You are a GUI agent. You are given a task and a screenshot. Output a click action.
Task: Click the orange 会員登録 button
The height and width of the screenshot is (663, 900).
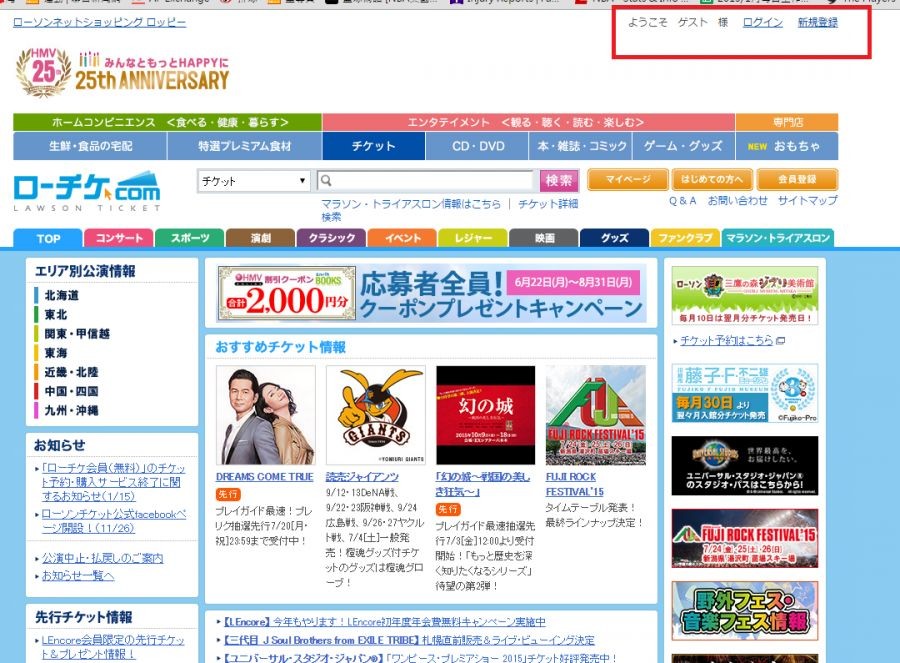tap(797, 179)
